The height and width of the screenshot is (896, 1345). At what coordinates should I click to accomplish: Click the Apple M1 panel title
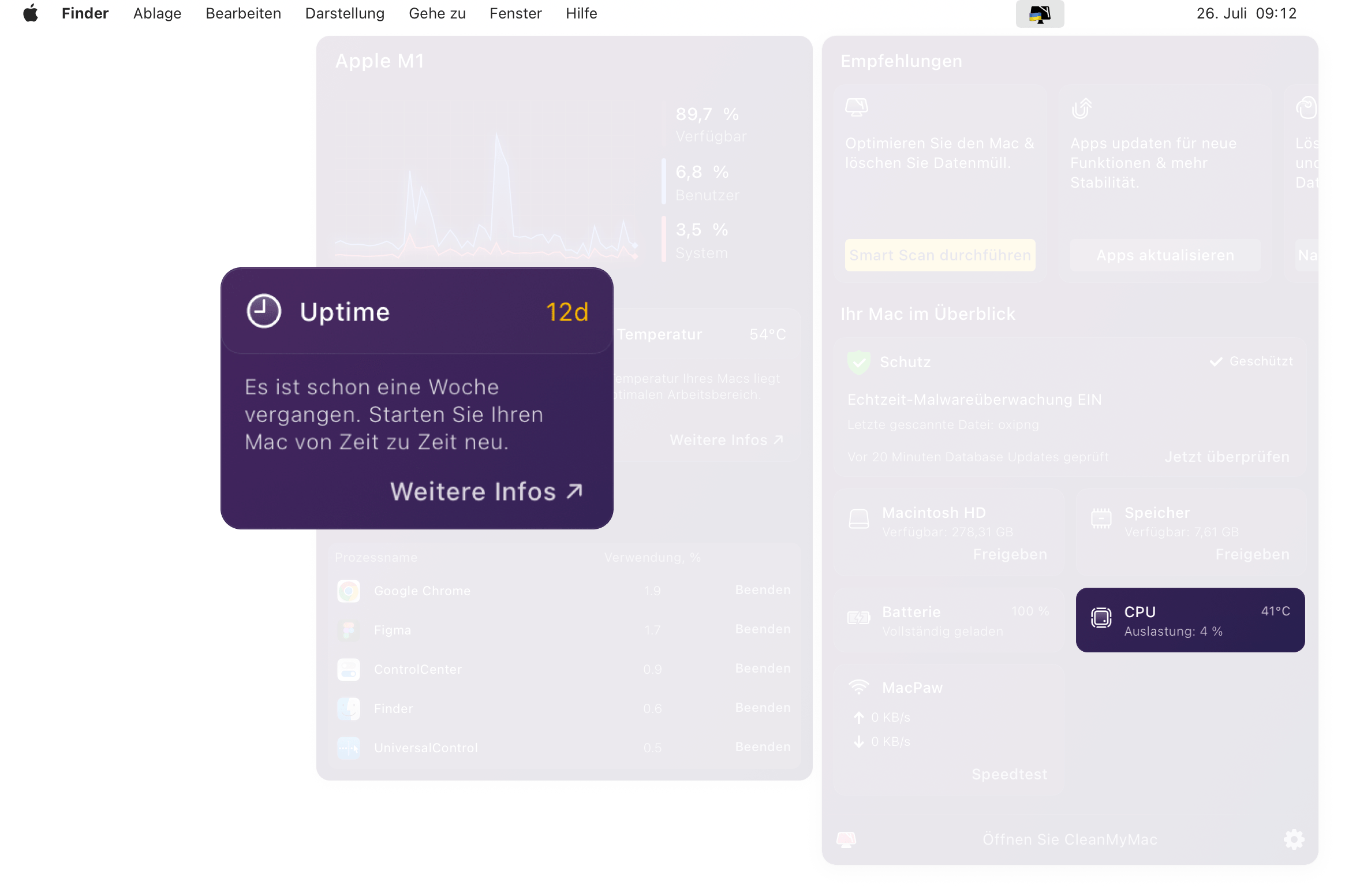tap(380, 61)
